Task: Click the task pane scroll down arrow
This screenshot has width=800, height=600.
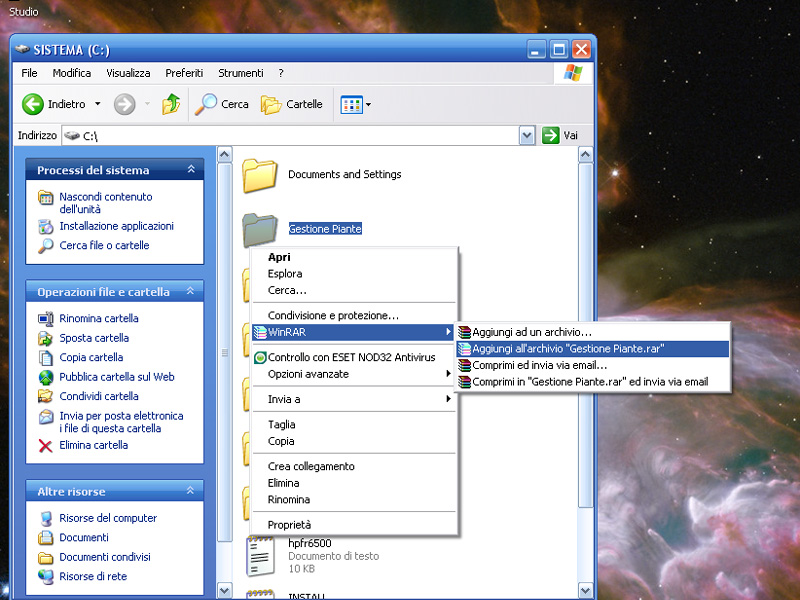Action: coord(224,590)
